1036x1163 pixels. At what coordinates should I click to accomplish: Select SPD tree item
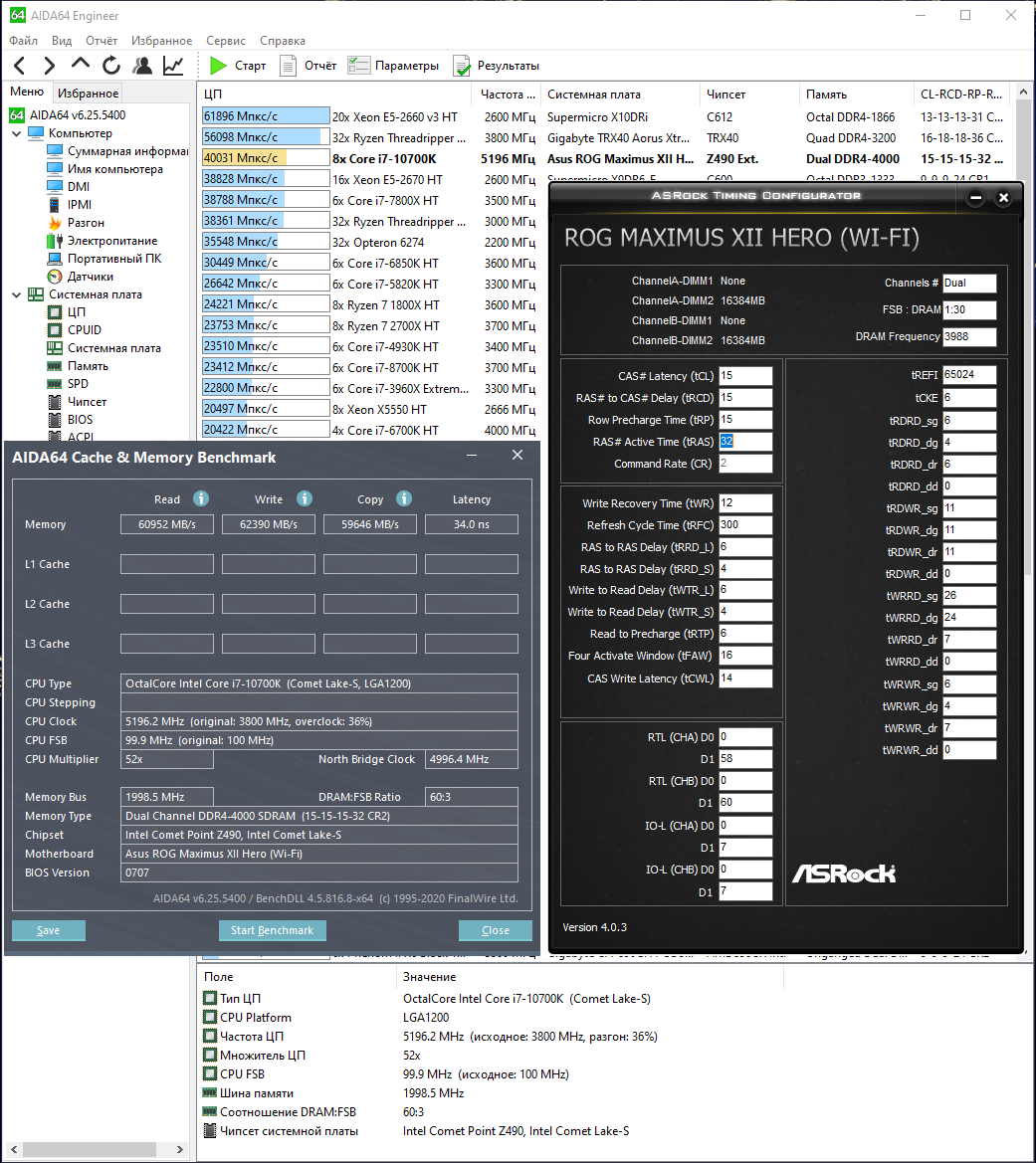(69, 383)
